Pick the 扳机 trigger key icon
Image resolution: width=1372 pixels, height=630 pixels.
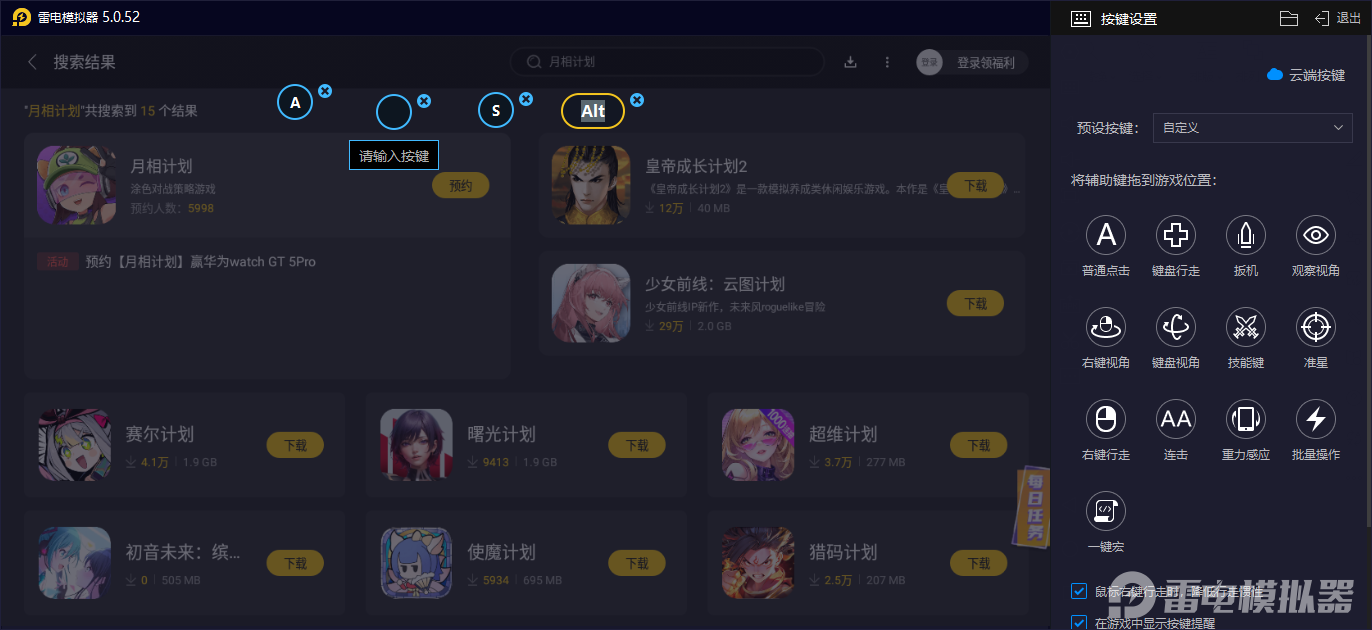coord(1246,235)
